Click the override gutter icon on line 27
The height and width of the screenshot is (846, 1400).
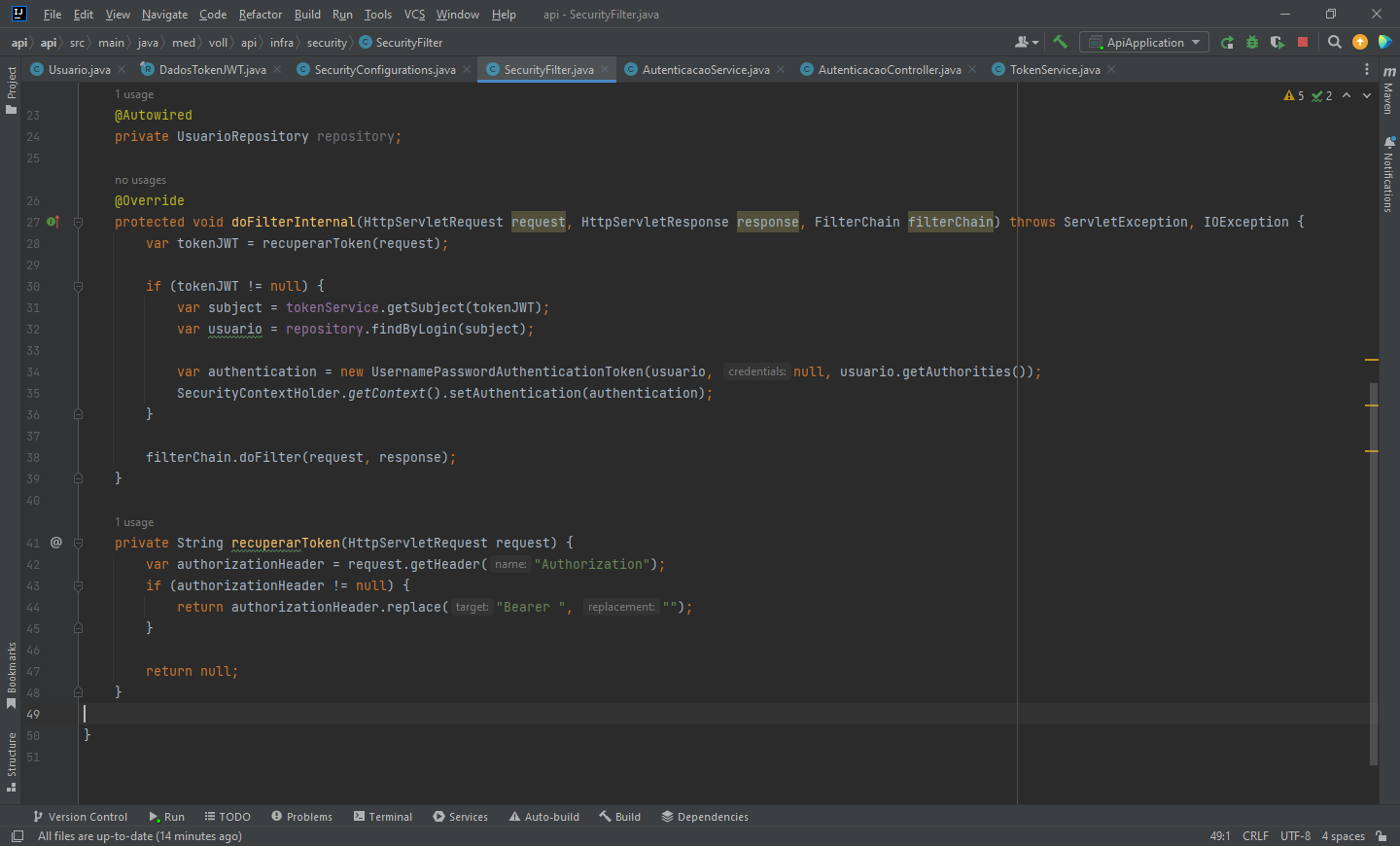[x=53, y=222]
